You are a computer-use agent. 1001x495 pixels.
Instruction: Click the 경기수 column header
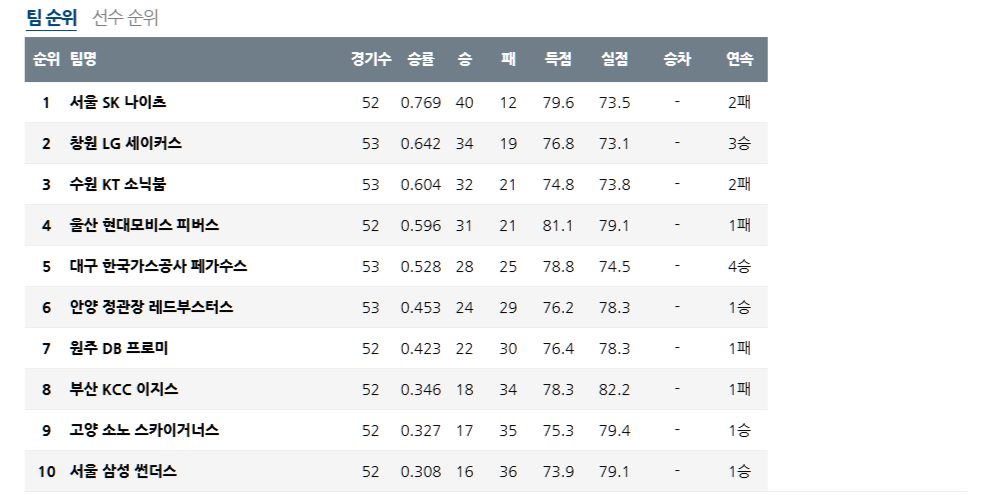coord(371,59)
